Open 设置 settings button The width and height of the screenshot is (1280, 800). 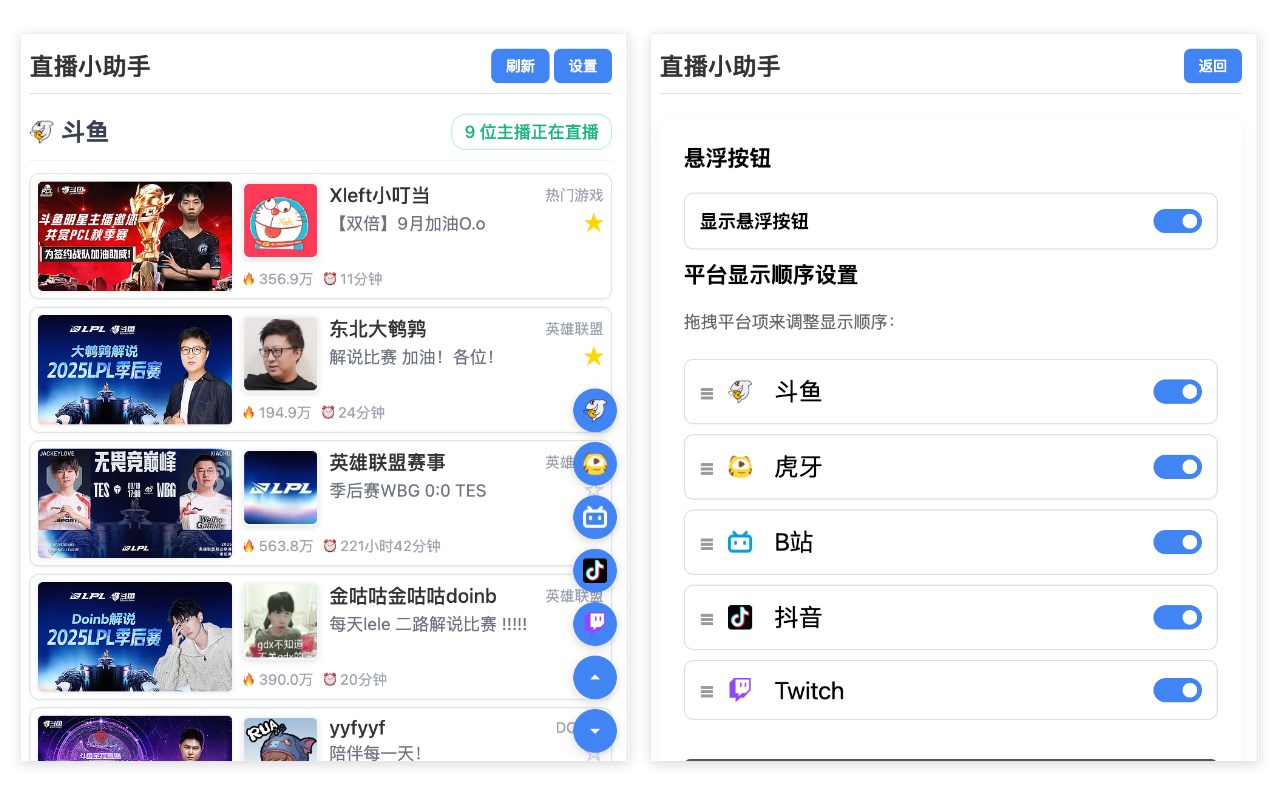tap(583, 66)
